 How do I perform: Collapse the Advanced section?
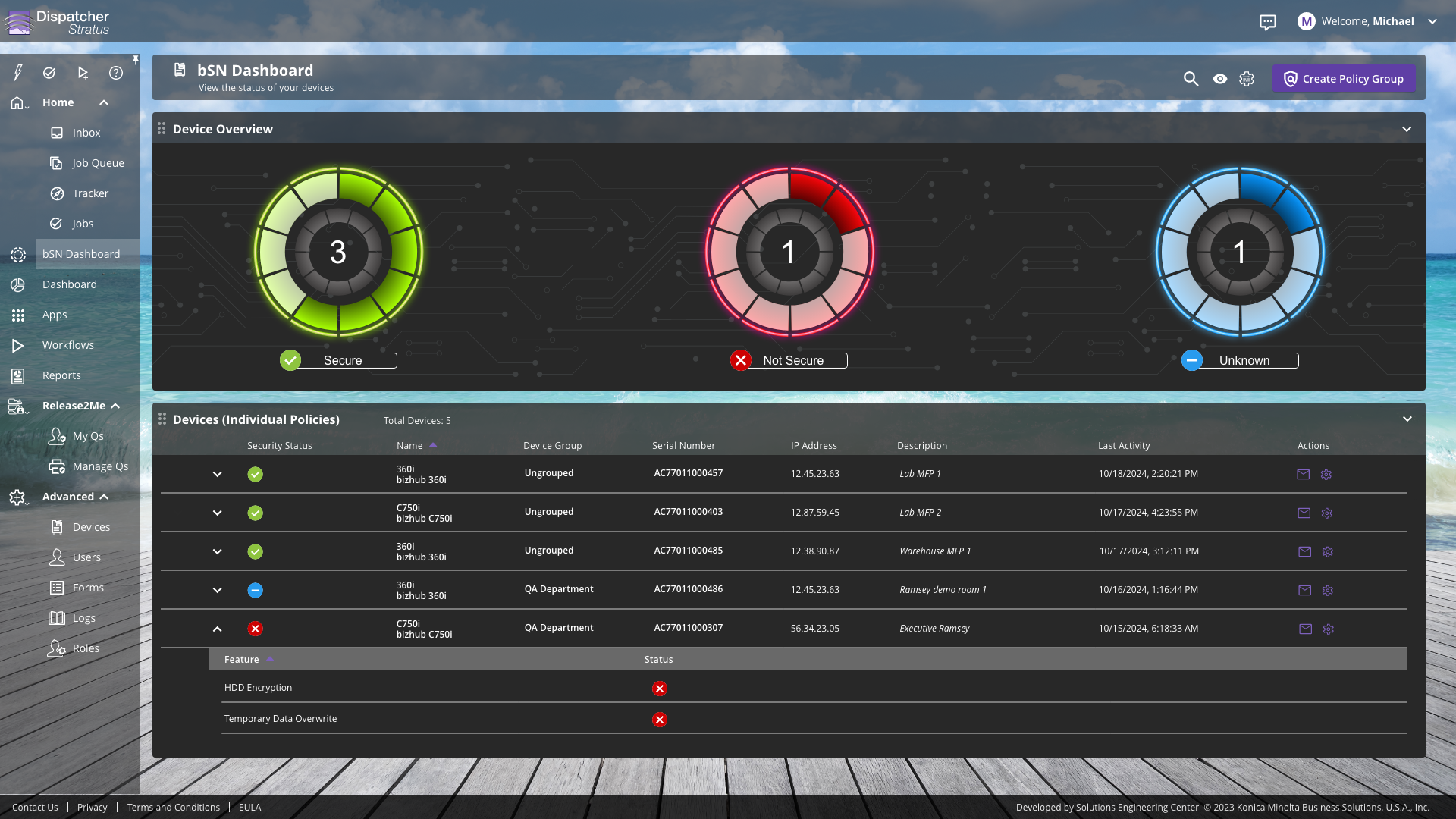(104, 497)
